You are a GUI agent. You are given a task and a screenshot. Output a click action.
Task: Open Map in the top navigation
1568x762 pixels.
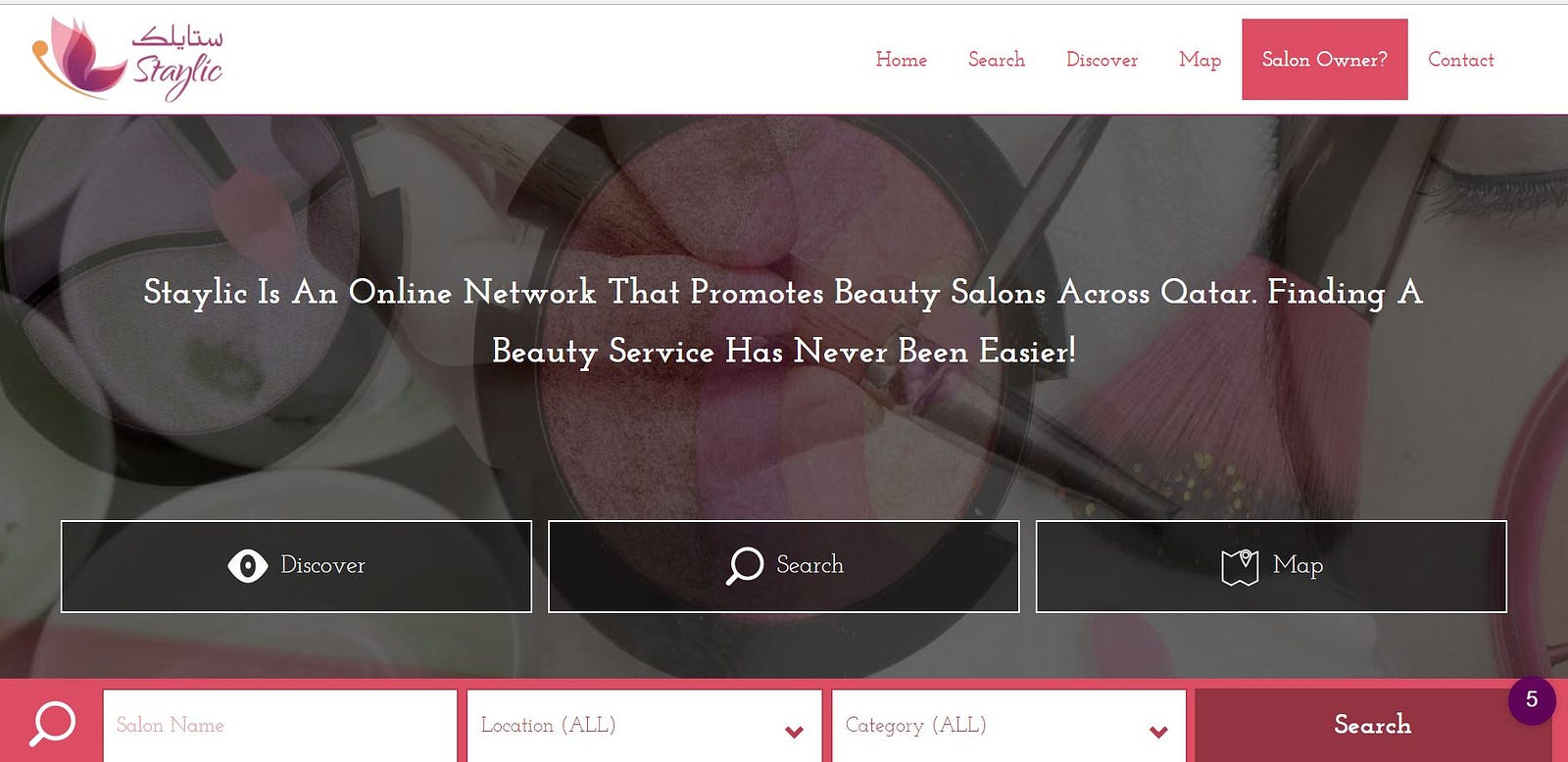(x=1200, y=61)
